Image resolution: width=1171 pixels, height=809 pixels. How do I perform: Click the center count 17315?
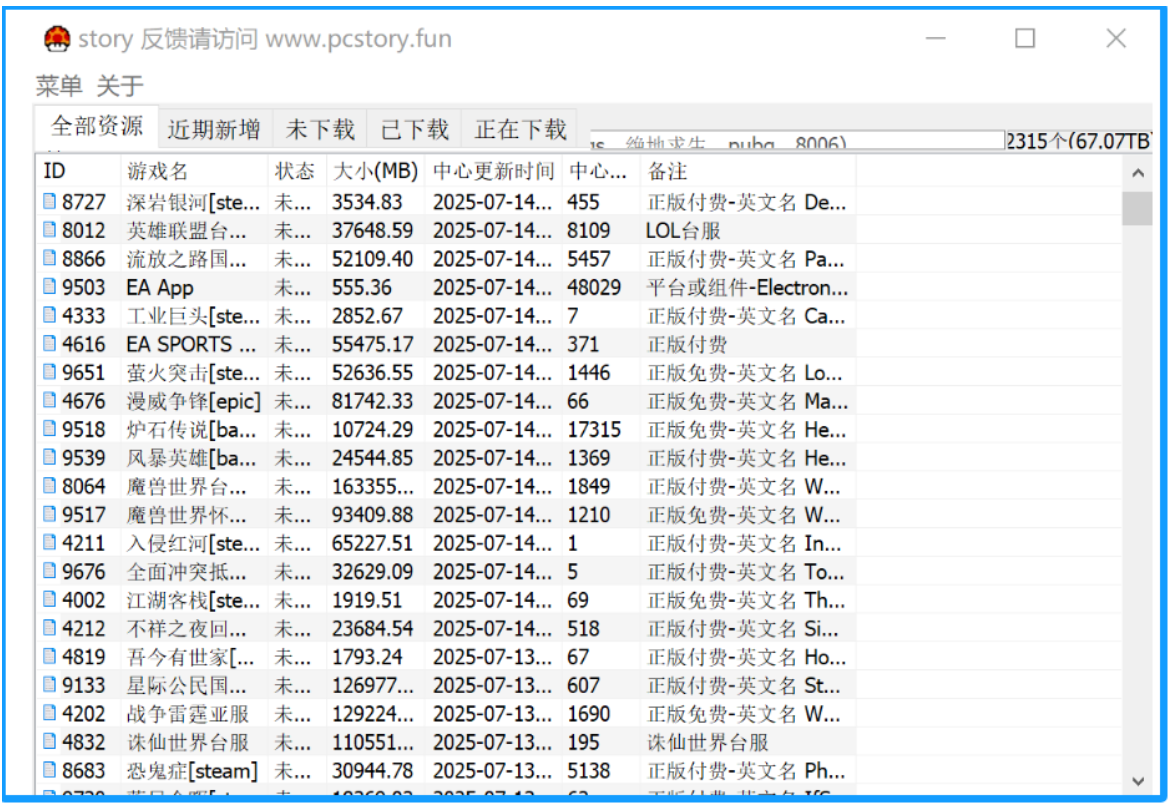pyautogui.click(x=594, y=430)
